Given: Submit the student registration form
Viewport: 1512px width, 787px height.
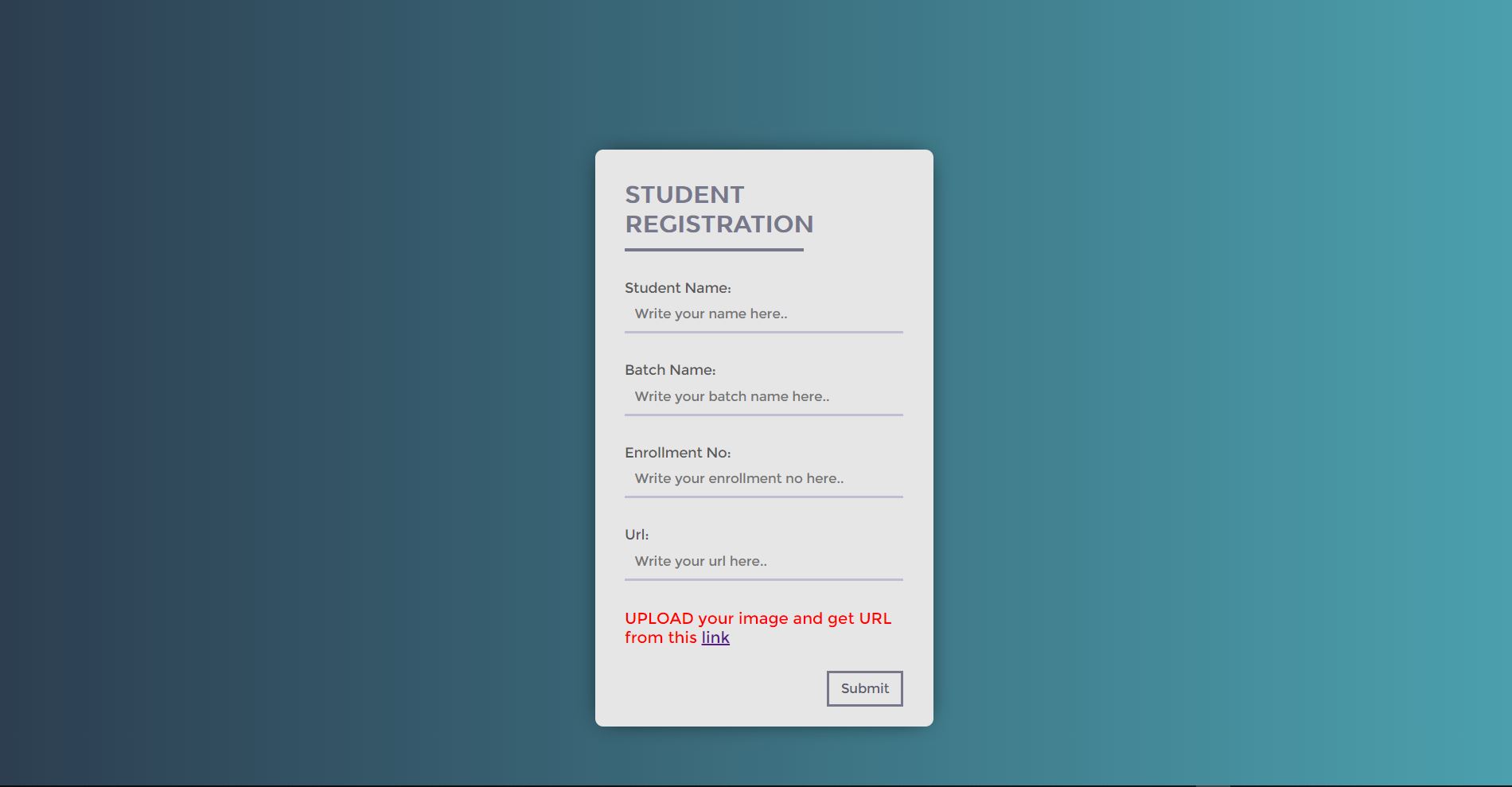Looking at the screenshot, I should coord(865,688).
